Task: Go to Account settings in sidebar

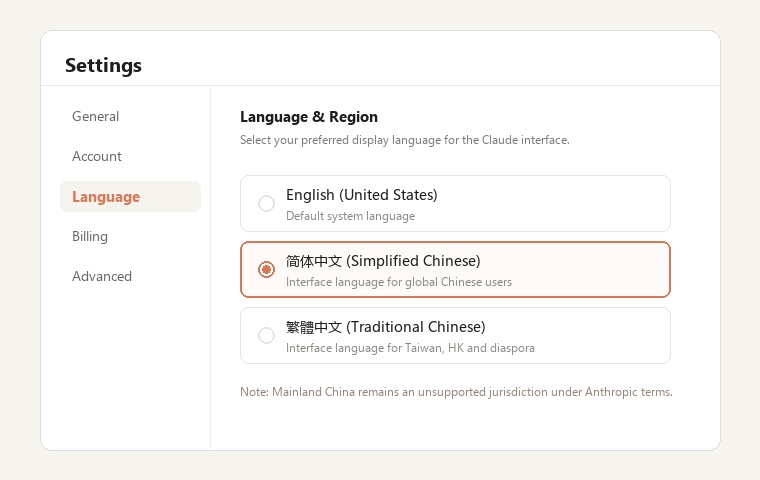Action: click(x=96, y=156)
